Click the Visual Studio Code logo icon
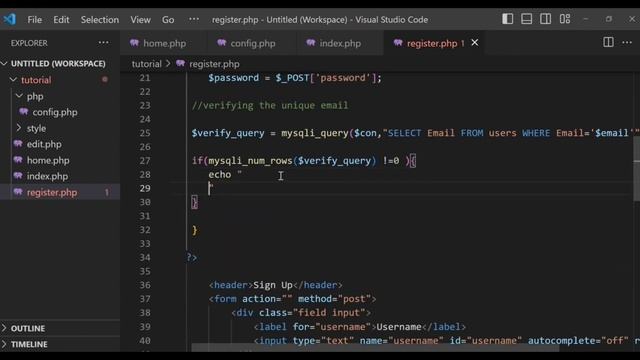 coord(9,19)
